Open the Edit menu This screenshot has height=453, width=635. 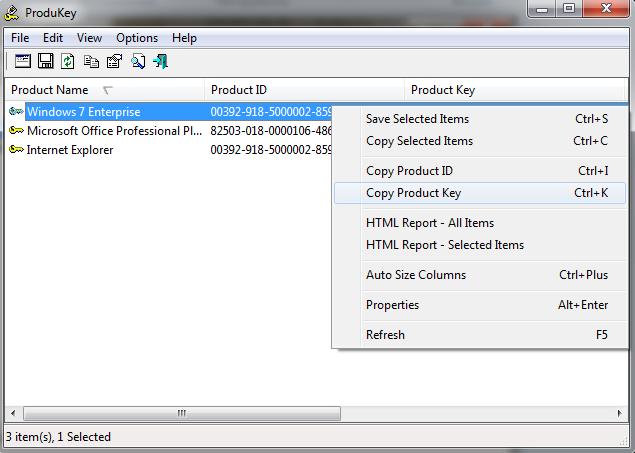tap(53, 38)
